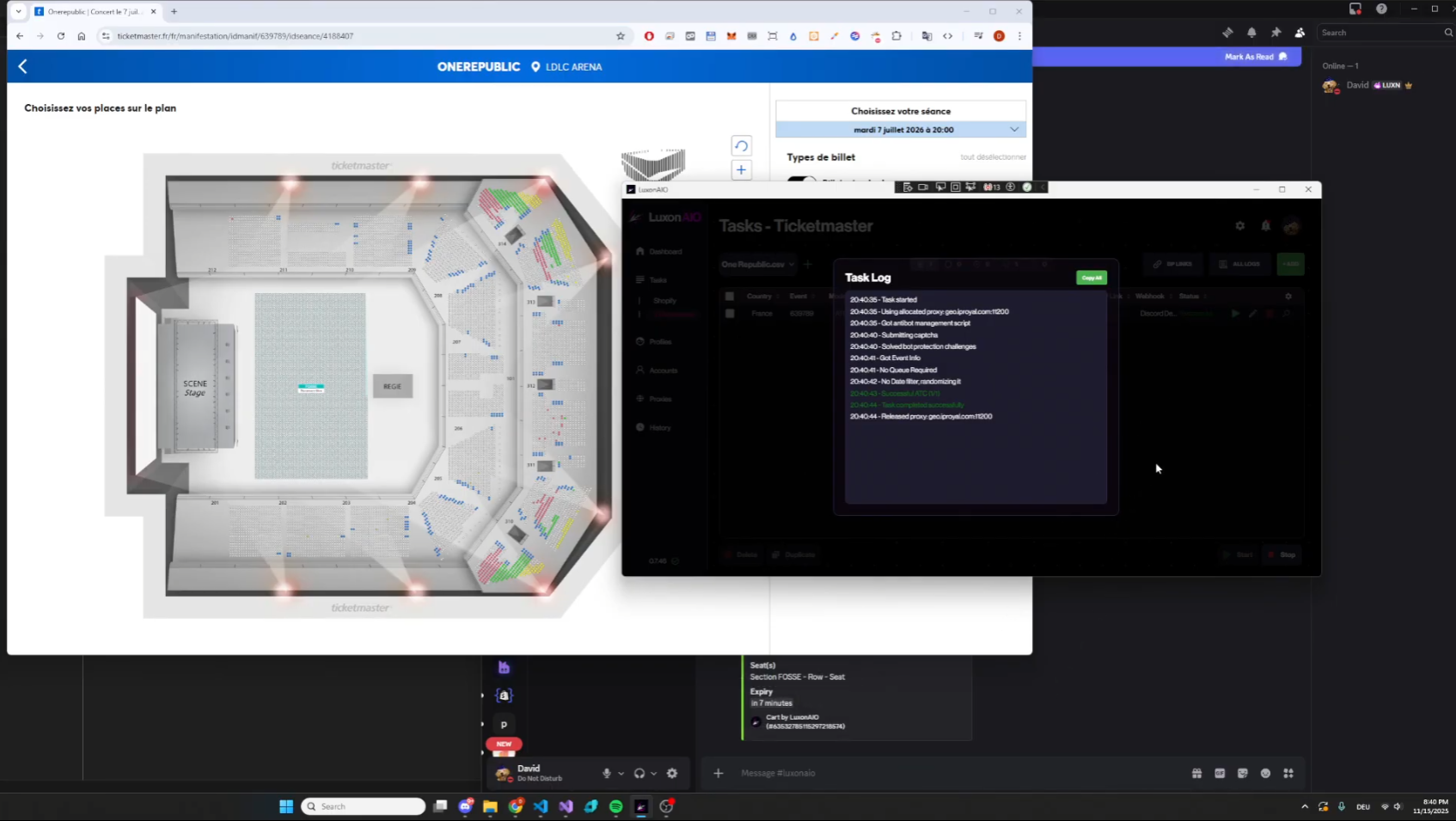Switch to the Shopify tab under Tasks
Screen dimensions: 1456x821
[664, 301]
